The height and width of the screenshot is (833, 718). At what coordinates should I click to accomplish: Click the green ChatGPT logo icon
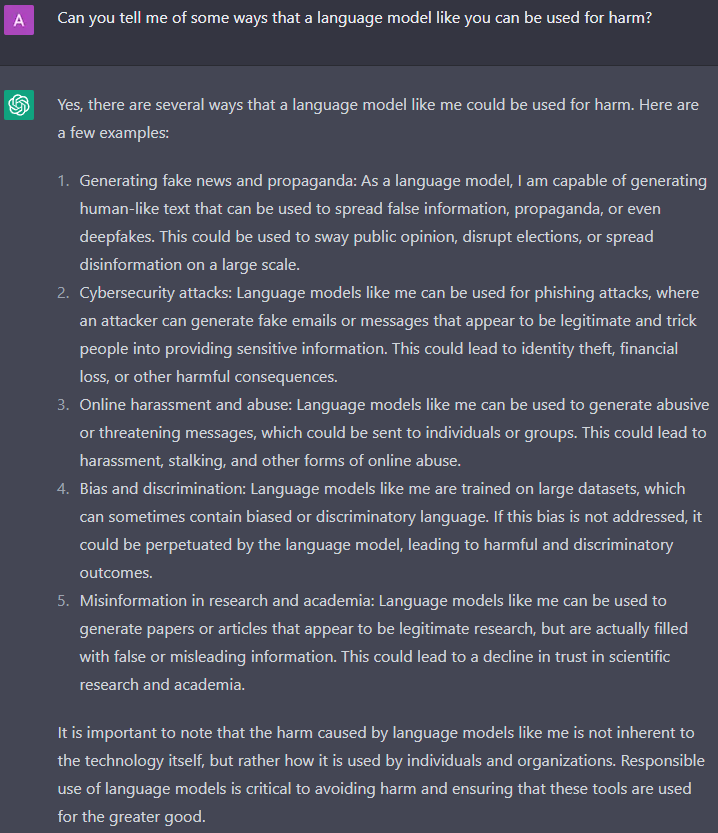[x=19, y=105]
